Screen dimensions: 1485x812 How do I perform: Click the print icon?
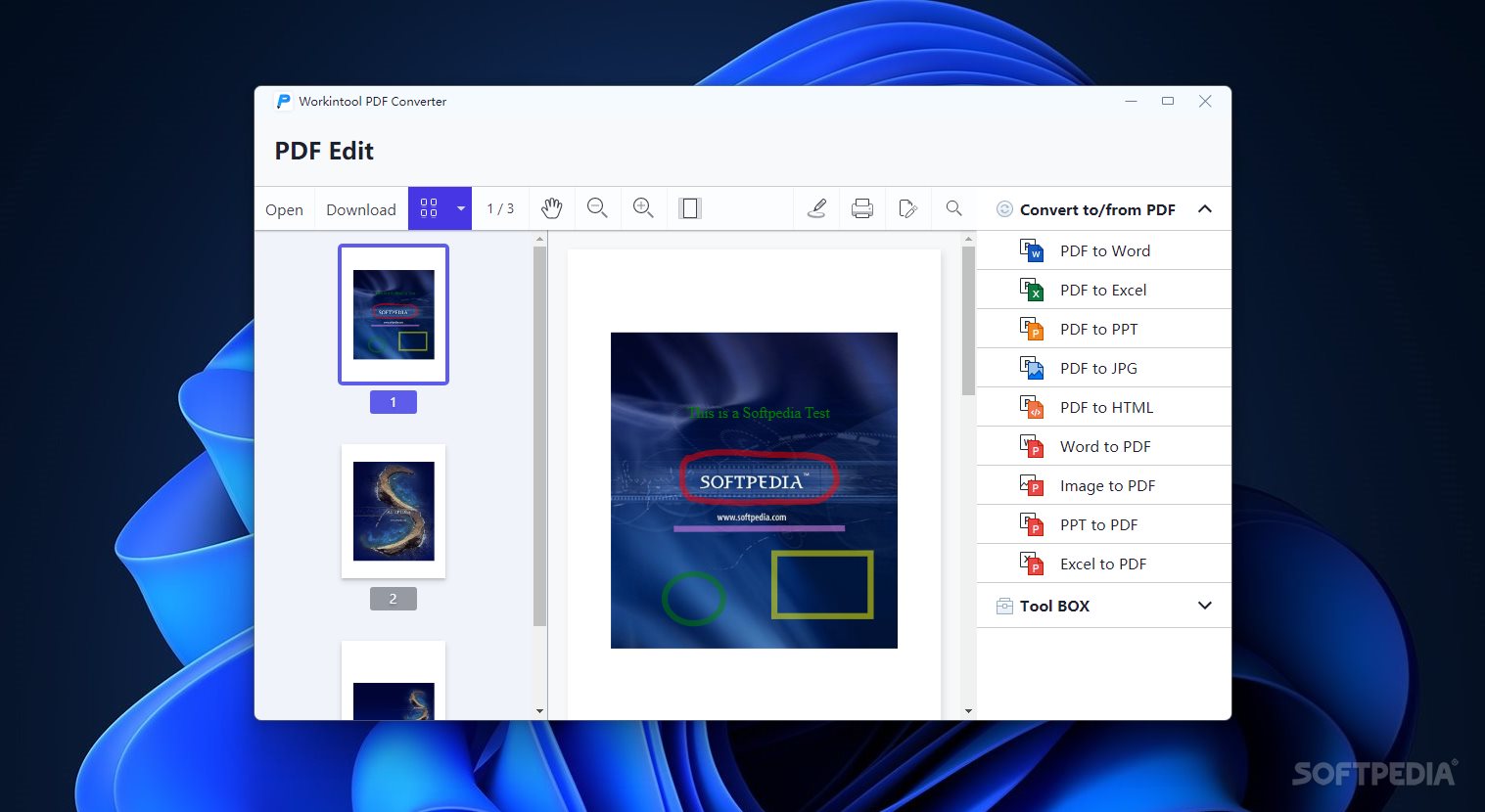[x=862, y=208]
